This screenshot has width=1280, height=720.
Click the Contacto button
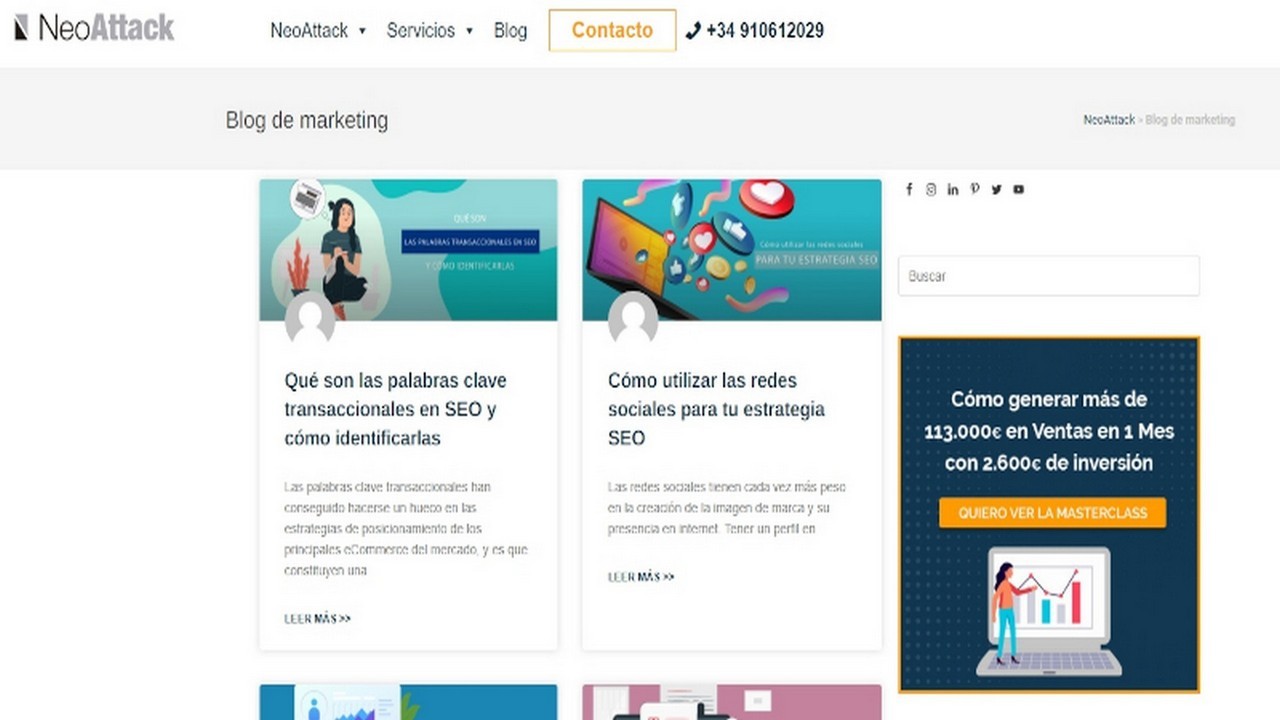(612, 30)
